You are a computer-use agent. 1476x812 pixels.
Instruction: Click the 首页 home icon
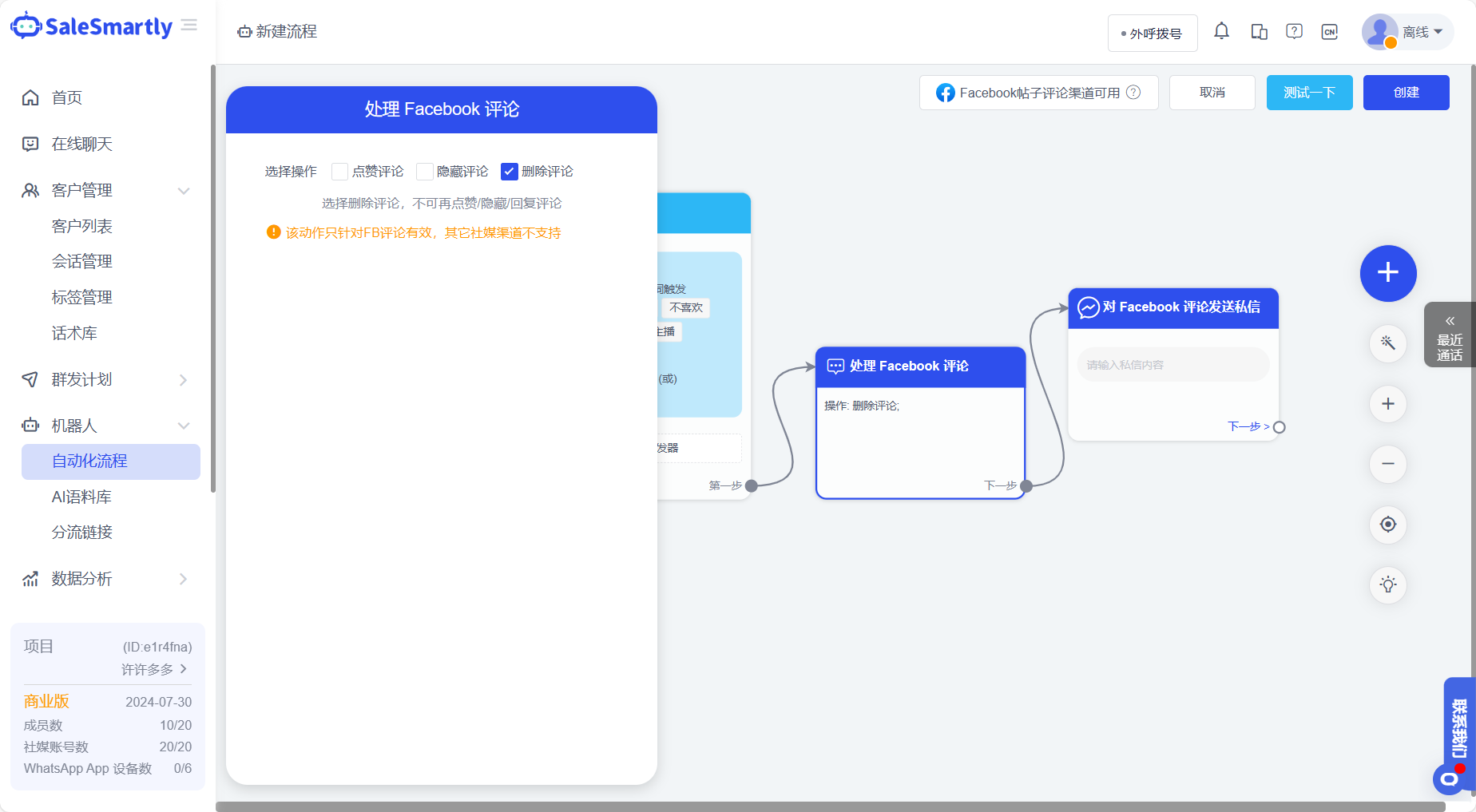pos(30,97)
